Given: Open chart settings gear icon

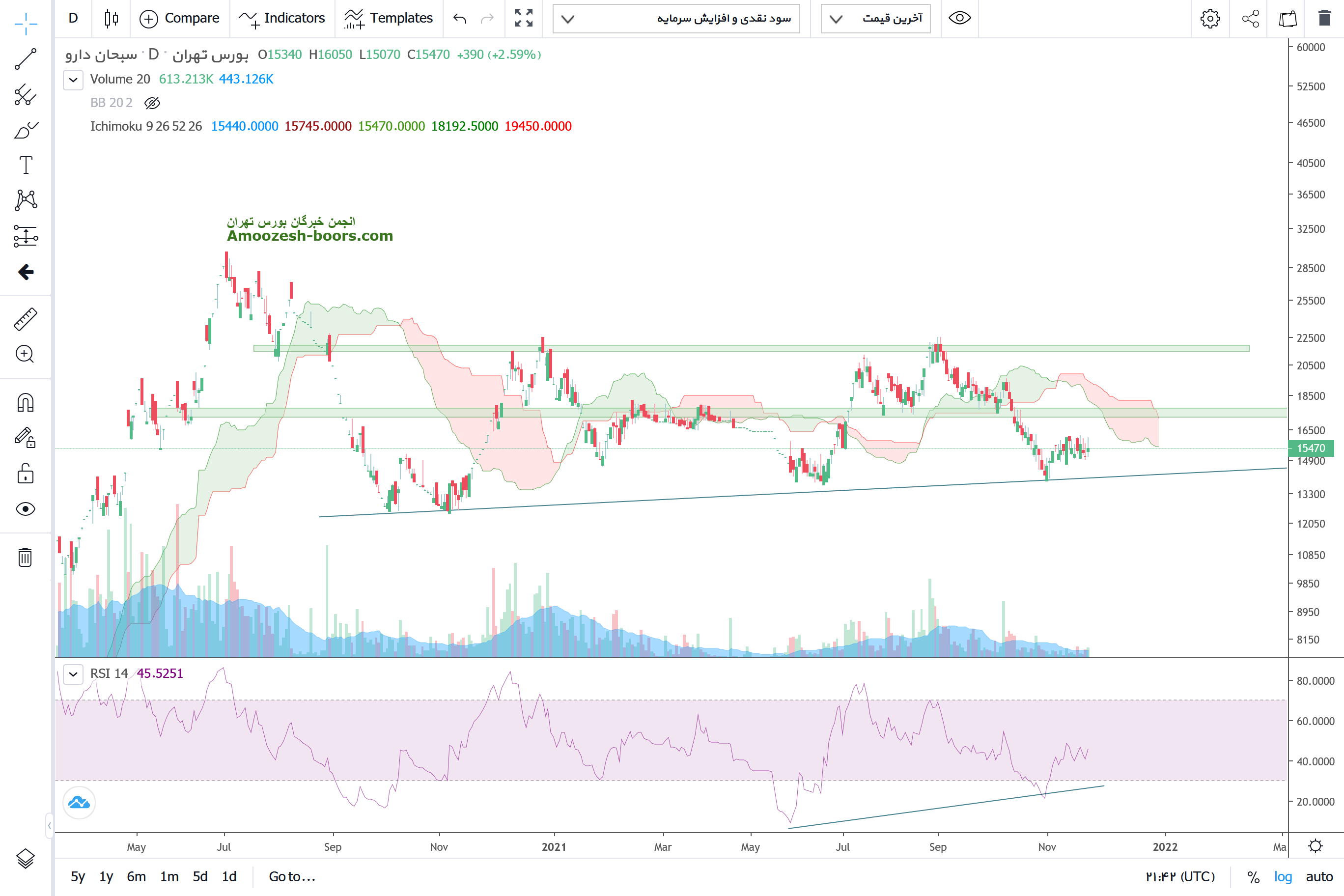Looking at the screenshot, I should (x=1210, y=18).
